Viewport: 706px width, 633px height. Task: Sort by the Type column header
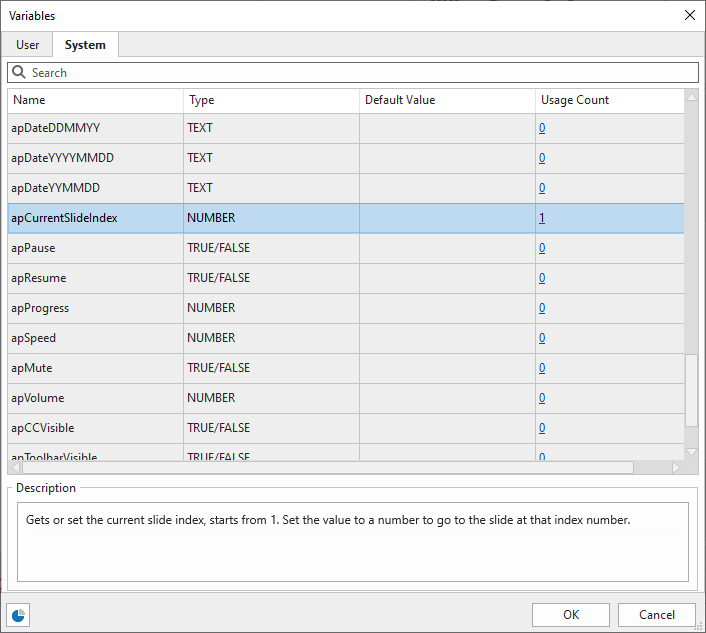(271, 100)
